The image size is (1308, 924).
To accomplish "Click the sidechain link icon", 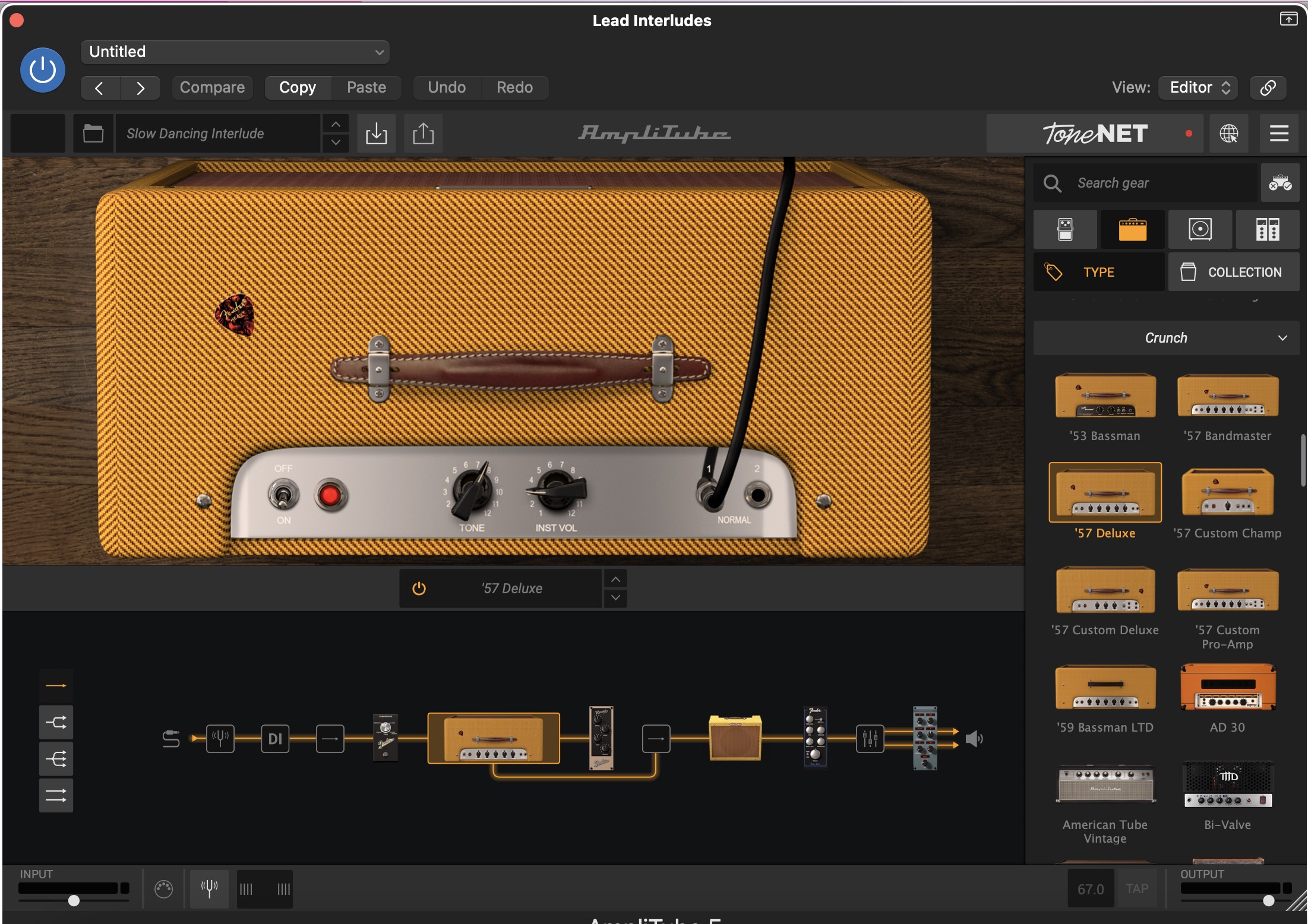I will pyautogui.click(x=1268, y=88).
